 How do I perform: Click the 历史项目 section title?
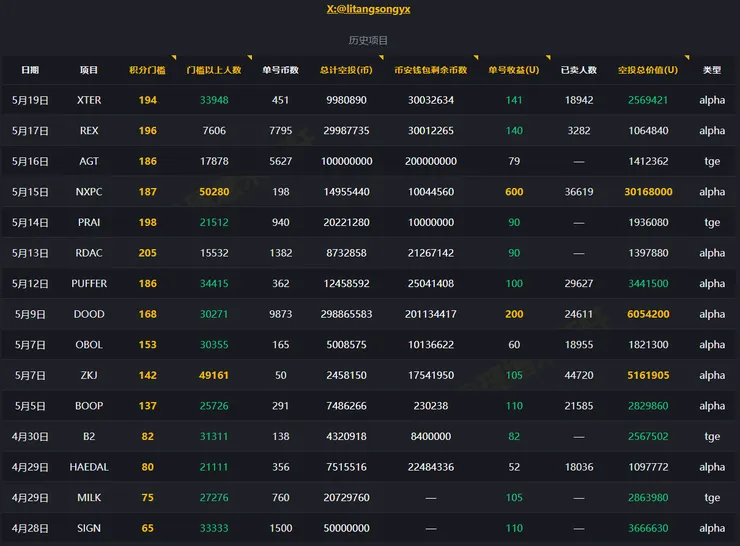pos(369,40)
